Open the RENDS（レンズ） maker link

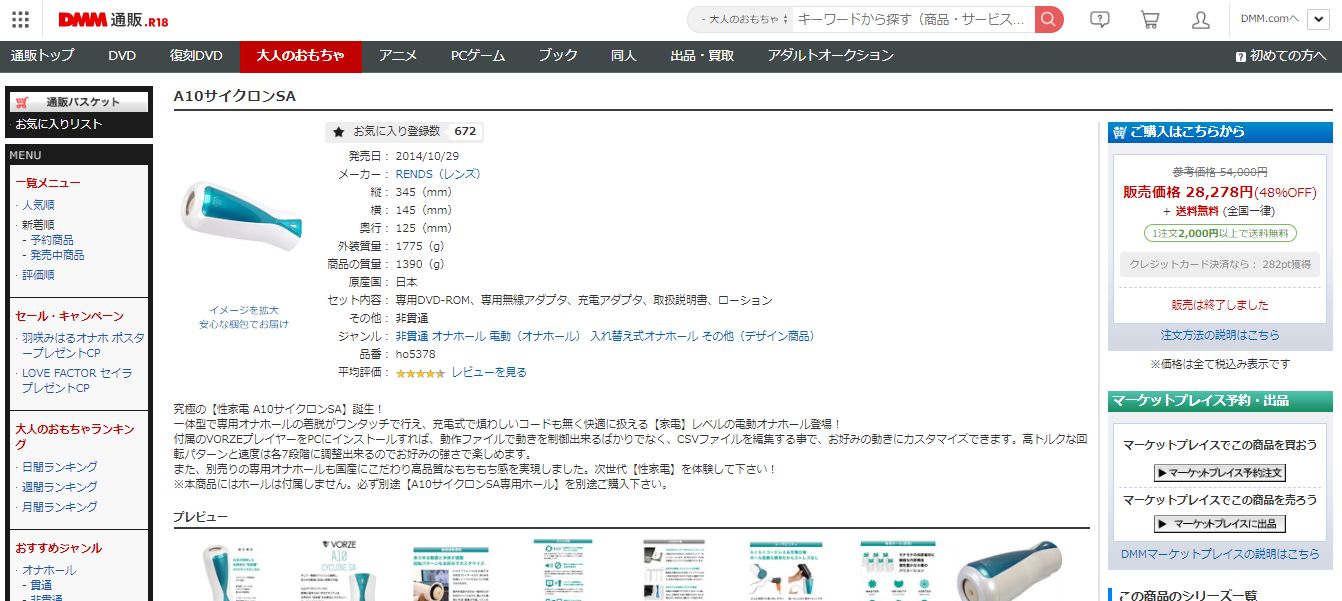pos(438,174)
